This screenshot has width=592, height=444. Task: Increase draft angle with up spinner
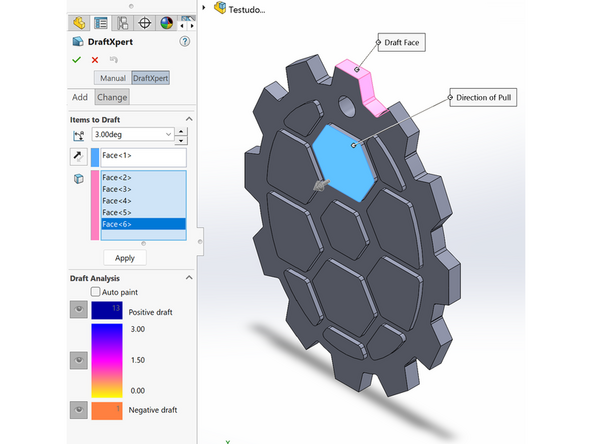(181, 131)
